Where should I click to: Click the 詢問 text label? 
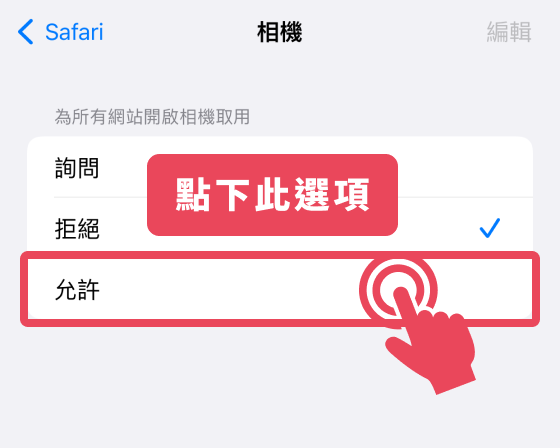click(x=77, y=168)
